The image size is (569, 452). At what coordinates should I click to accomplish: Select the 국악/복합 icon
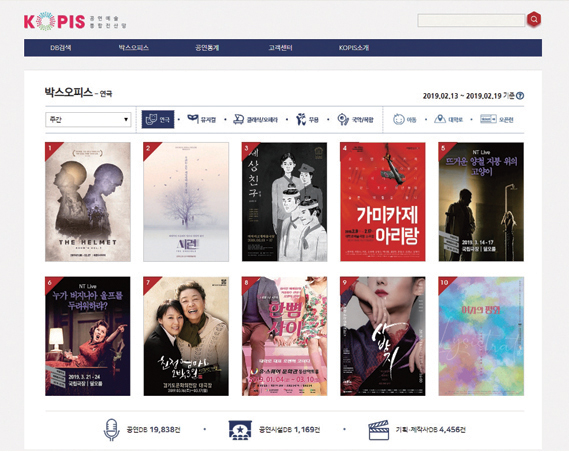pyautogui.click(x=342, y=119)
